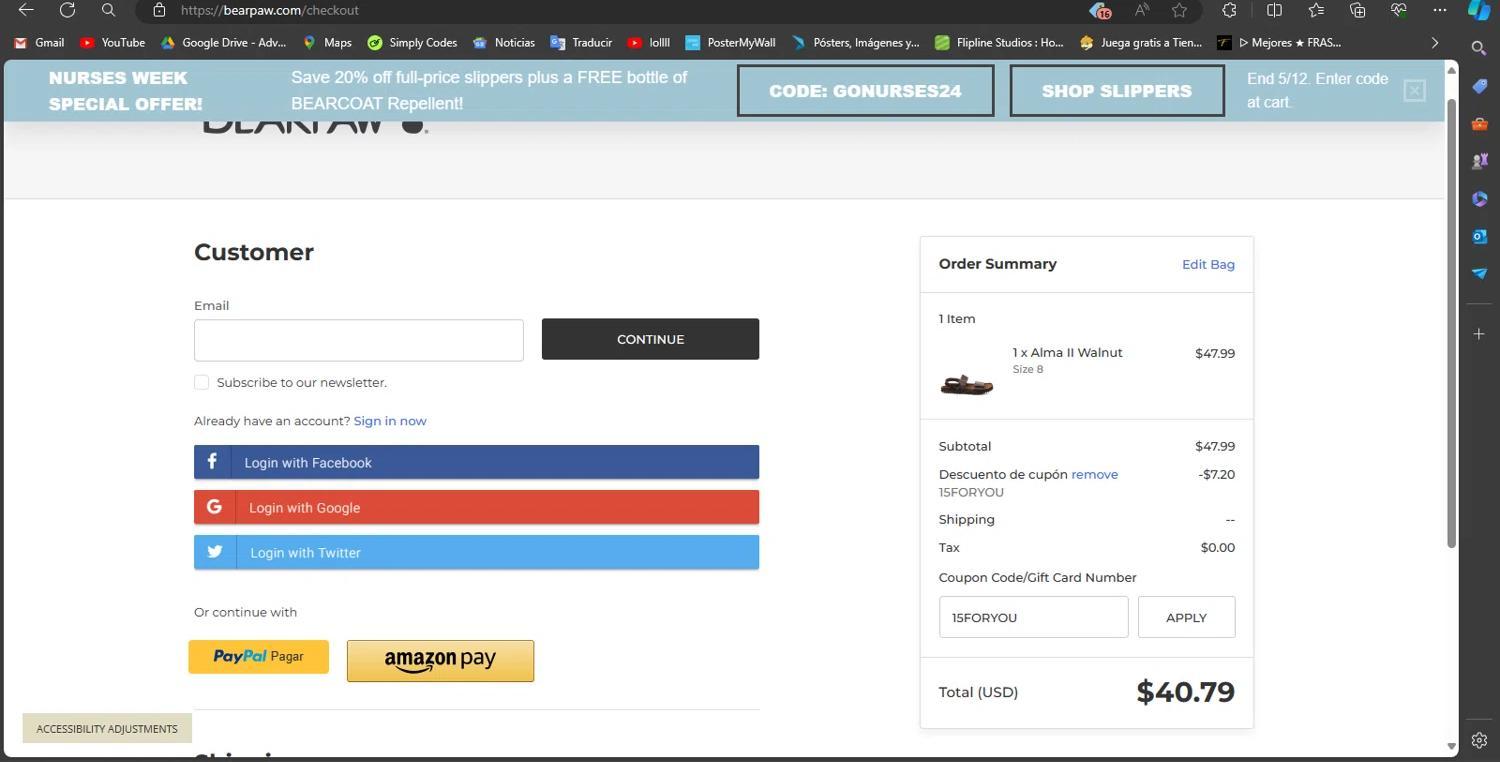Click the Twitter bird icon

[214, 552]
